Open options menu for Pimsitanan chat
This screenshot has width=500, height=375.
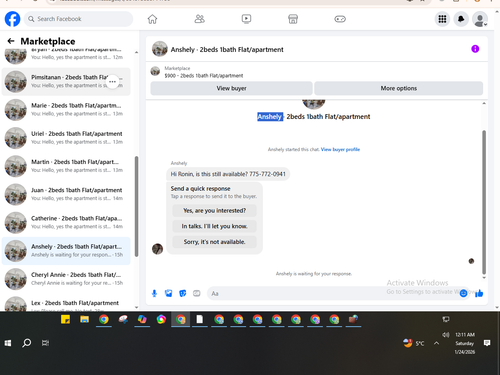point(112,81)
